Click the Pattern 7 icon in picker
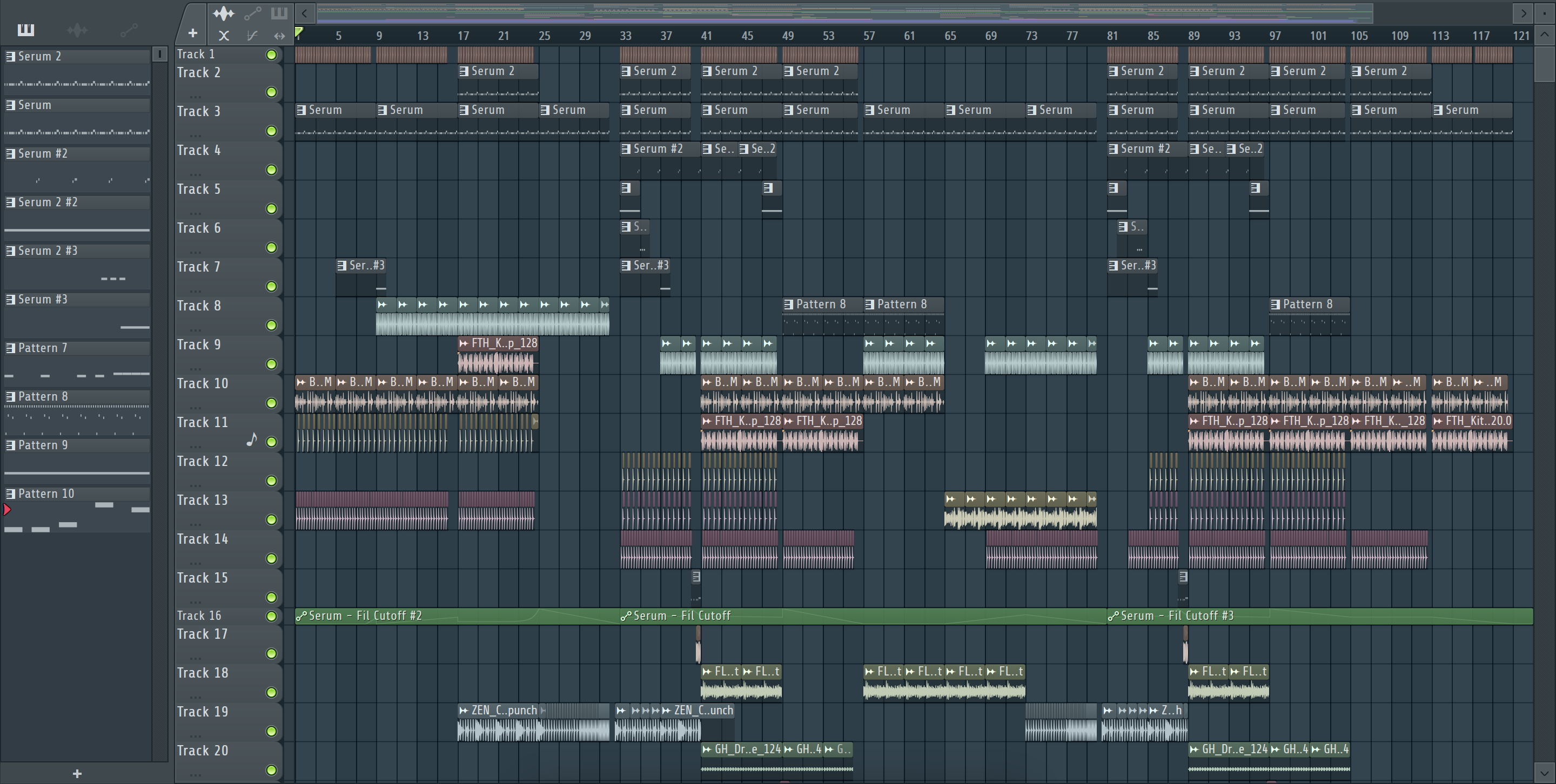This screenshot has height=784, width=1556. [10, 348]
